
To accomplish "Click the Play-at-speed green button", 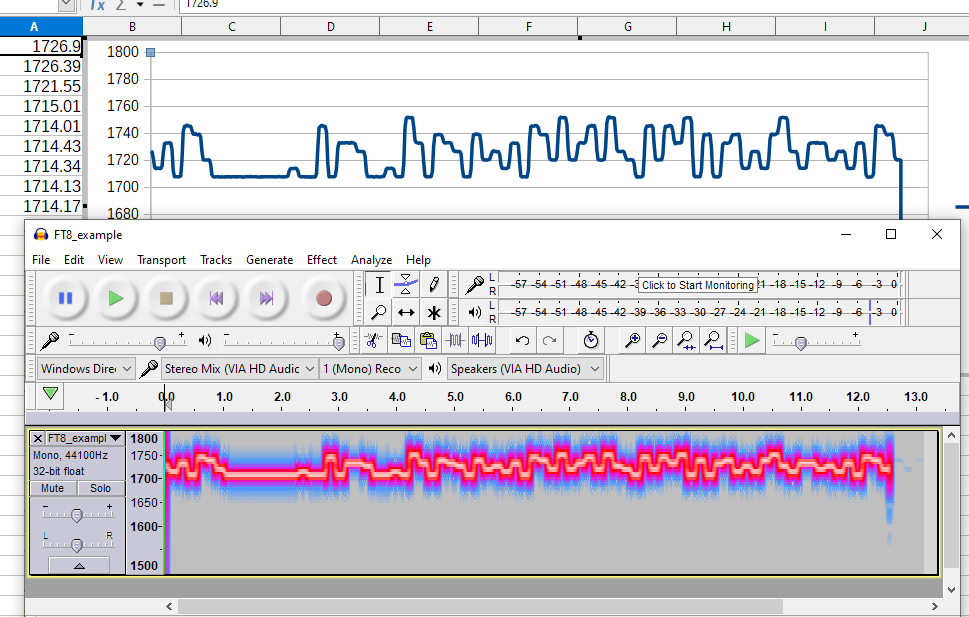I will tap(751, 340).
